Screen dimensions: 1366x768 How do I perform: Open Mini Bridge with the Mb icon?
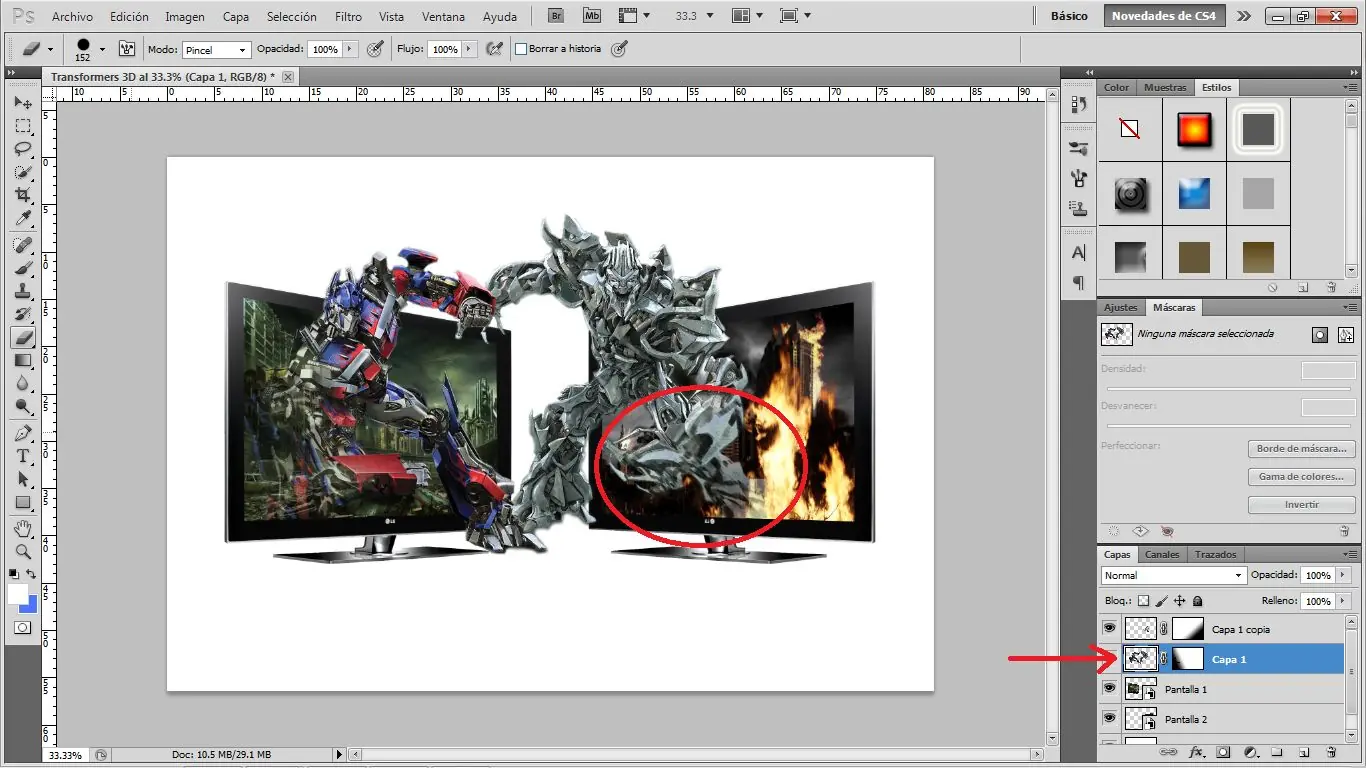click(592, 16)
